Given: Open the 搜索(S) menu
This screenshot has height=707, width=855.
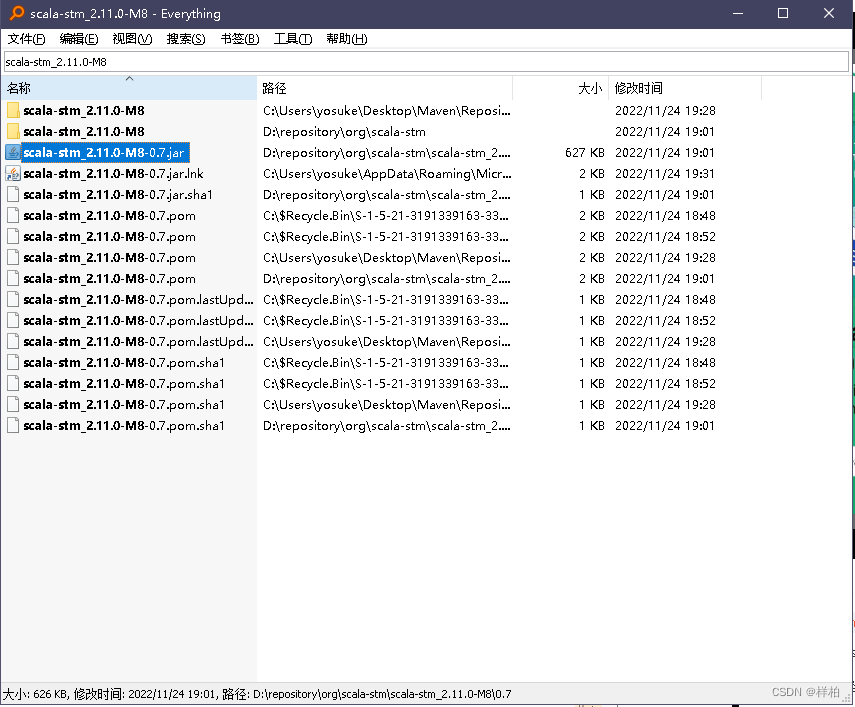Looking at the screenshot, I should (186, 39).
